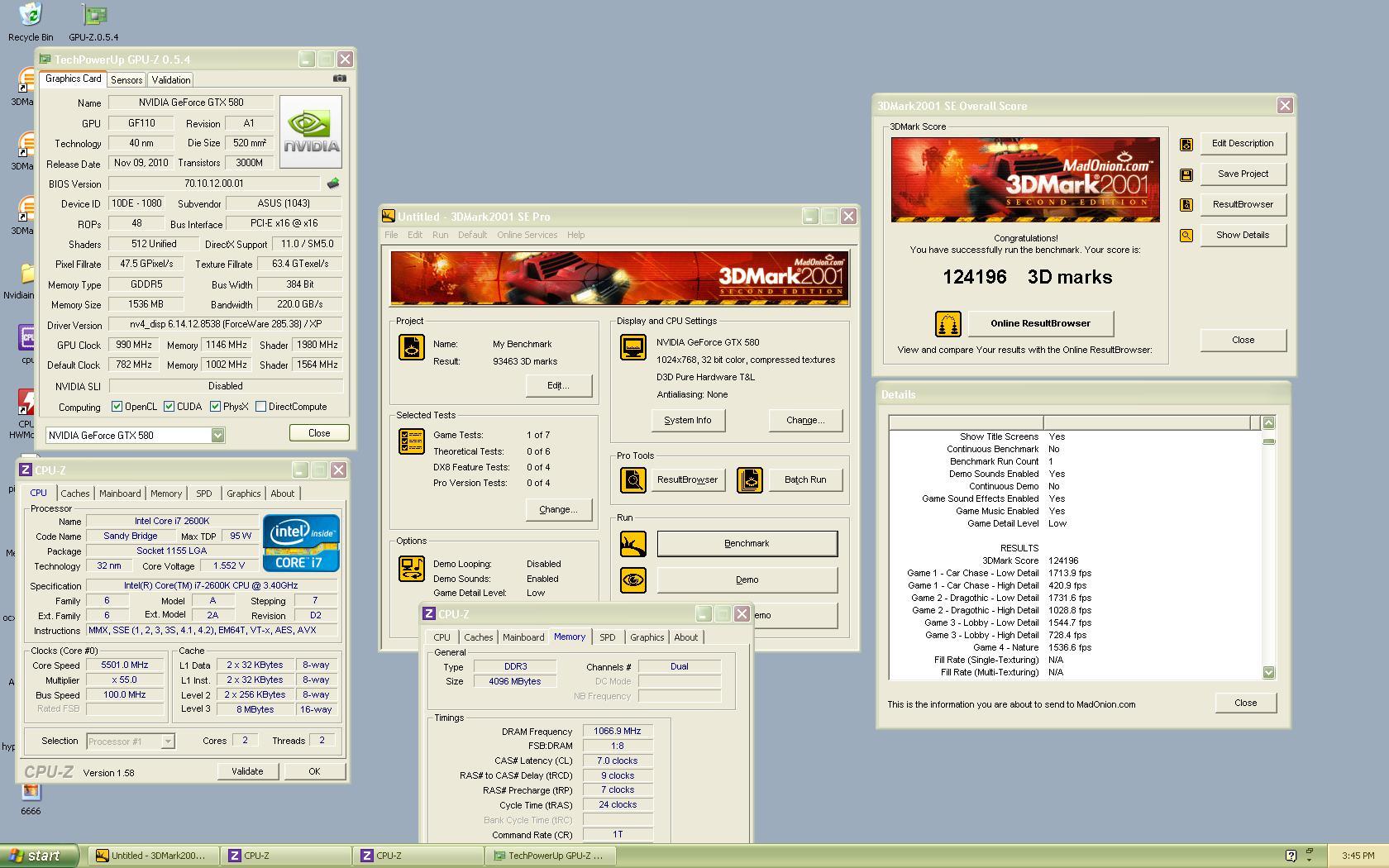Viewport: 1389px width, 868px height.
Task: Click the Save Project floppy icon
Action: [1186, 174]
